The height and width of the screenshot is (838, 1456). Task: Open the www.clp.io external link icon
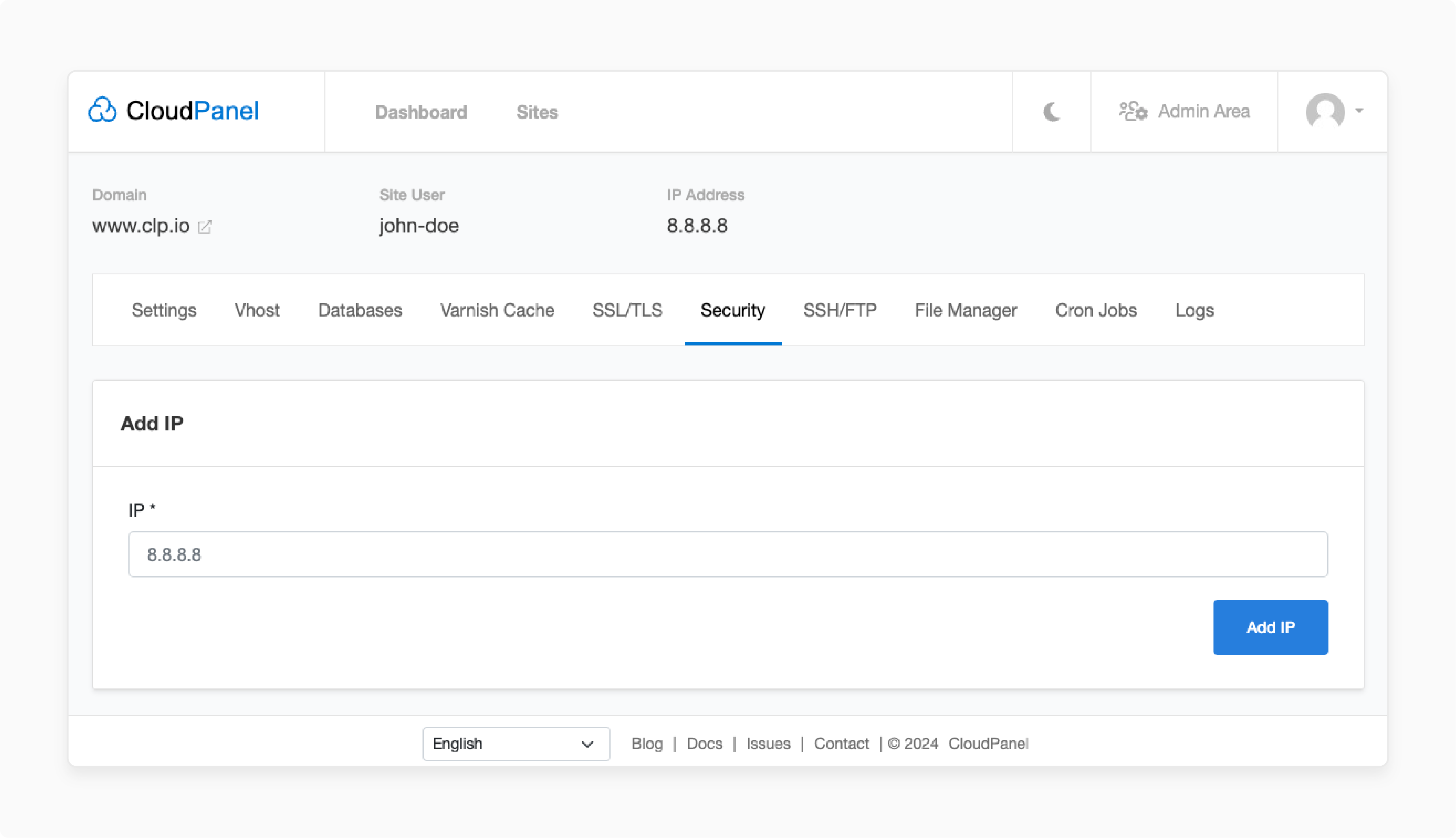[205, 227]
